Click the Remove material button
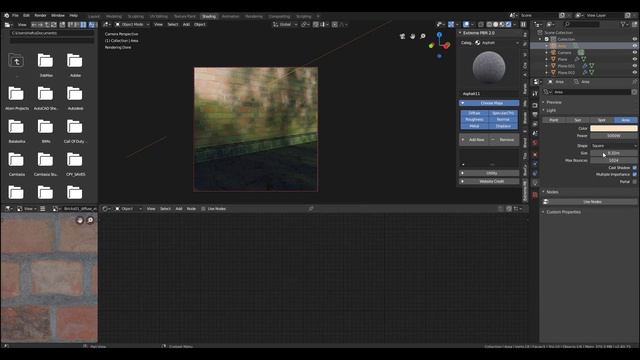640x360 pixels. (504, 140)
